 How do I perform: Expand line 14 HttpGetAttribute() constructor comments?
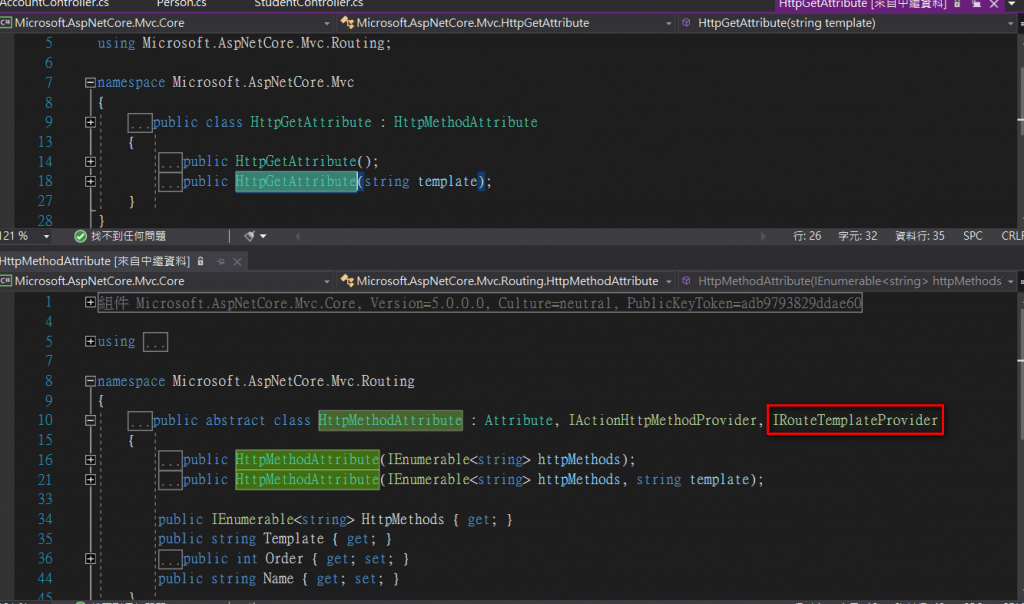coord(90,161)
